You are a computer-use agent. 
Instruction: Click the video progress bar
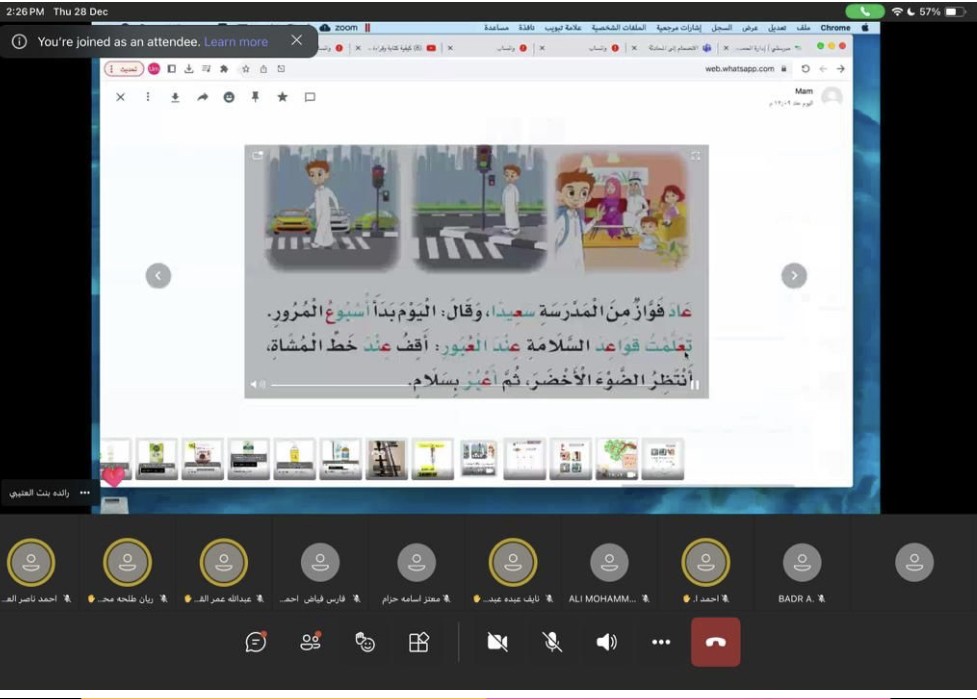tap(470, 384)
